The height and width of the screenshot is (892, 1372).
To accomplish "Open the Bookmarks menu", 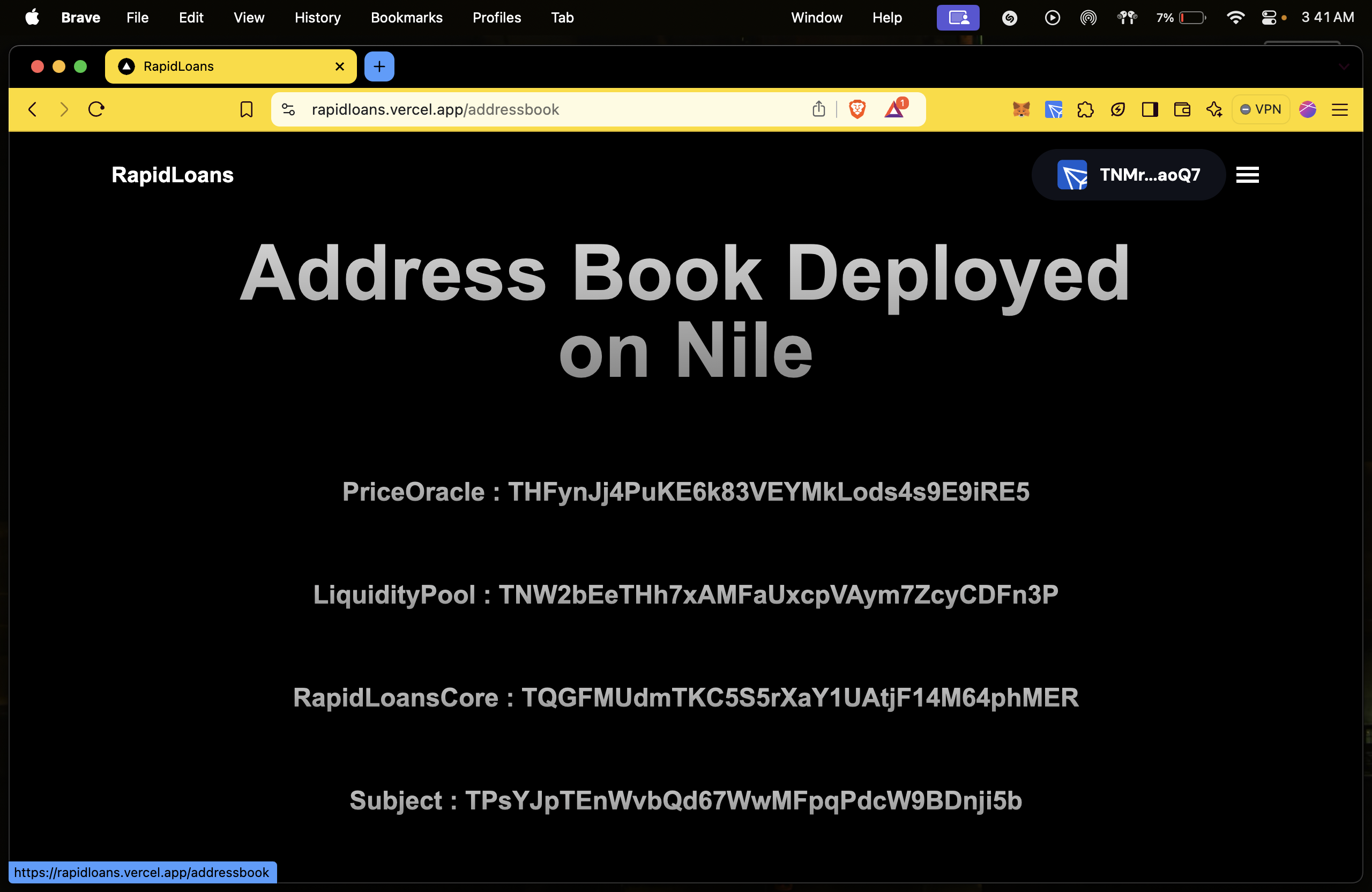I will click(406, 17).
